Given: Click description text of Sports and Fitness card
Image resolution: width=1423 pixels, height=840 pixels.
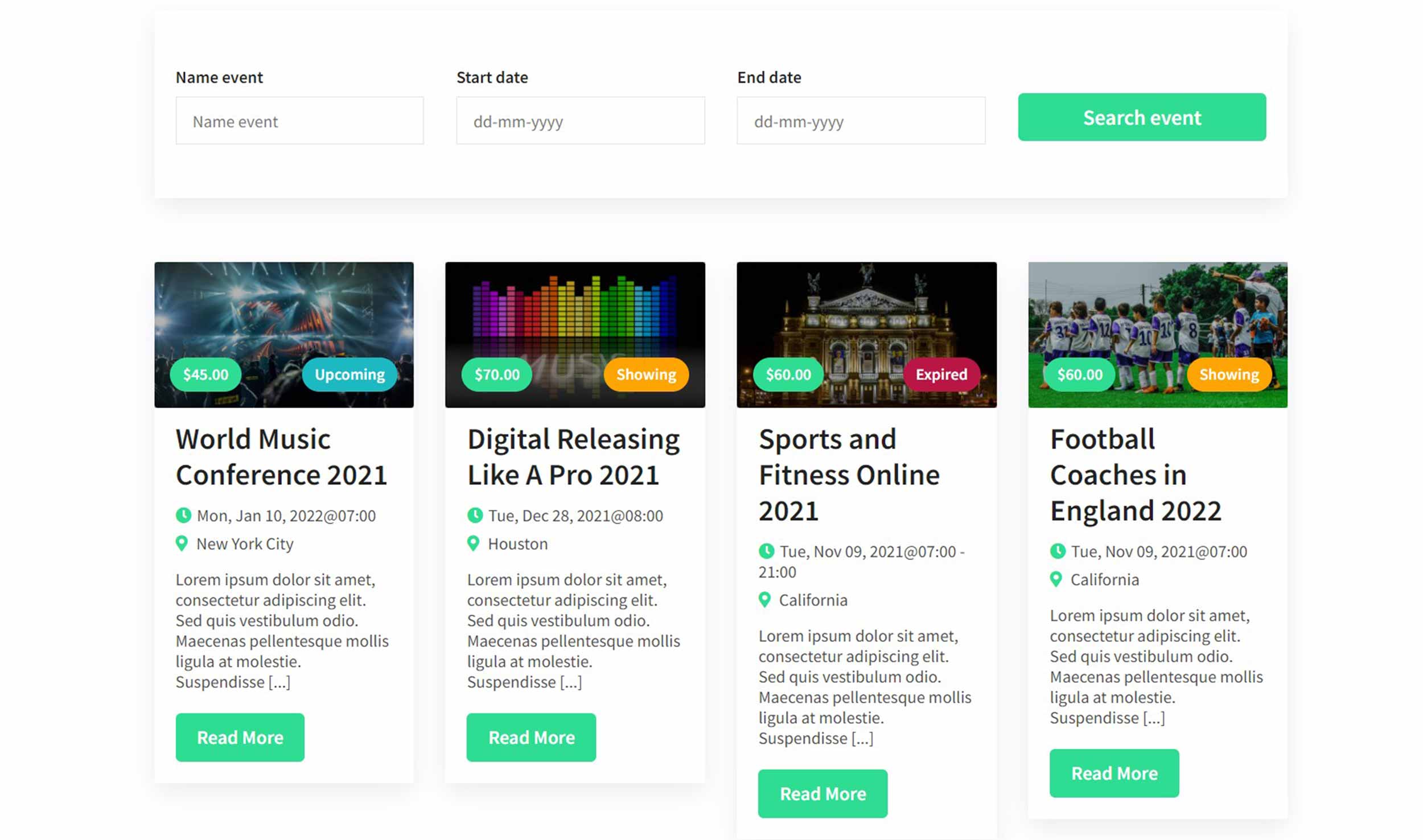Looking at the screenshot, I should coord(865,687).
